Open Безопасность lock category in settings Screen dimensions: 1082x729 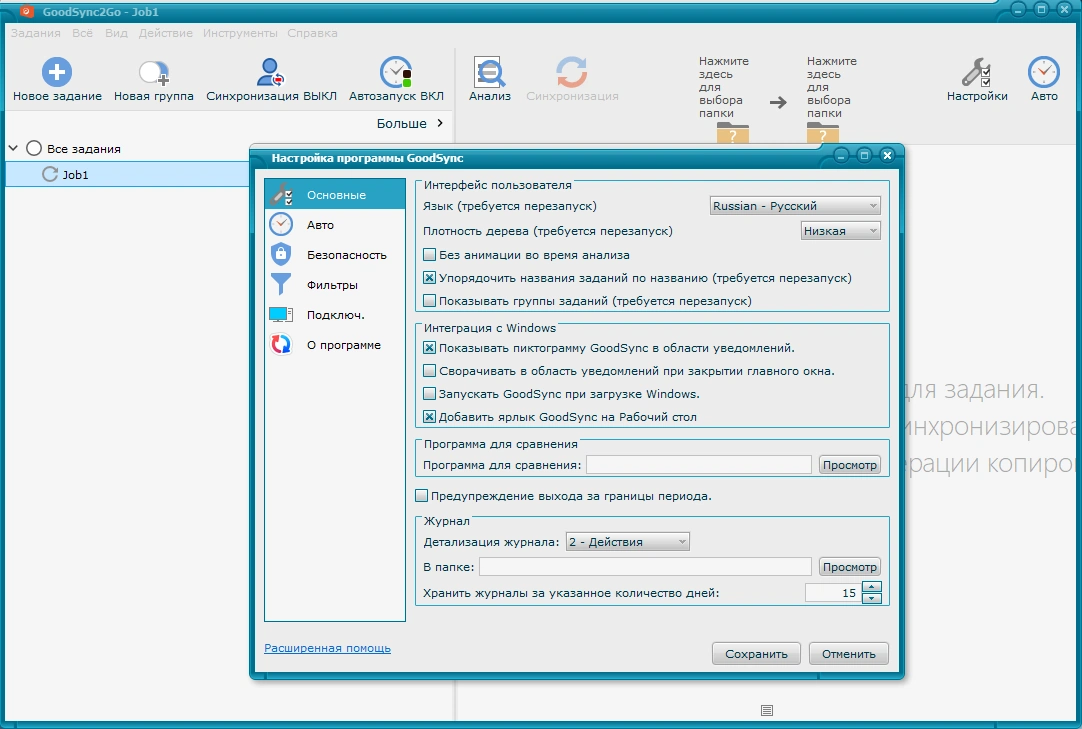coord(335,255)
